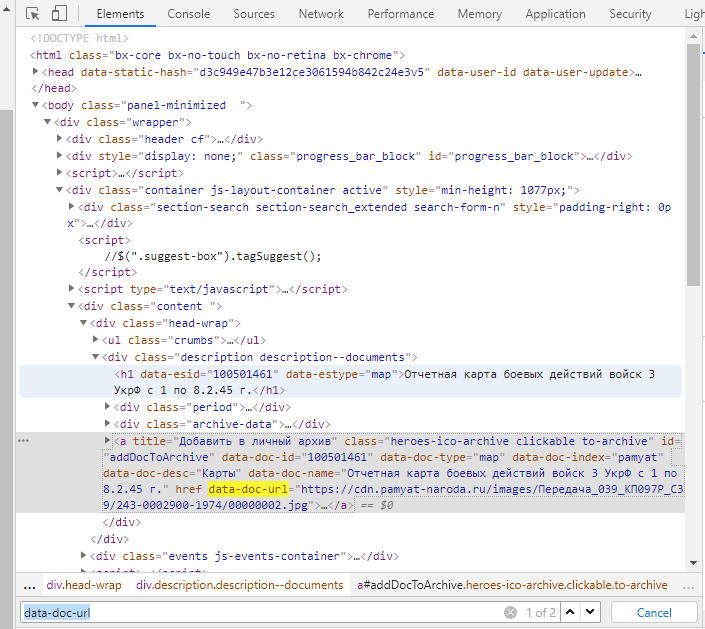Open the Elements tab

click(120, 14)
